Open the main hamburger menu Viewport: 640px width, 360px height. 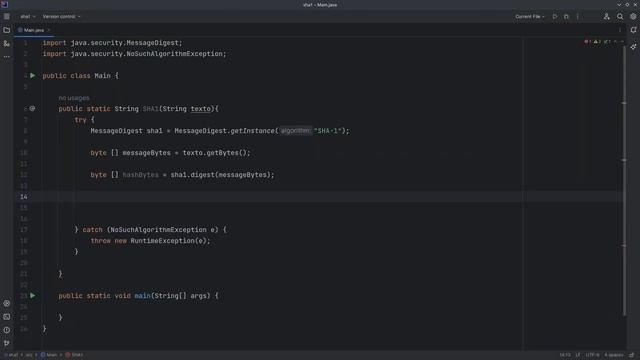pyautogui.click(x=7, y=17)
